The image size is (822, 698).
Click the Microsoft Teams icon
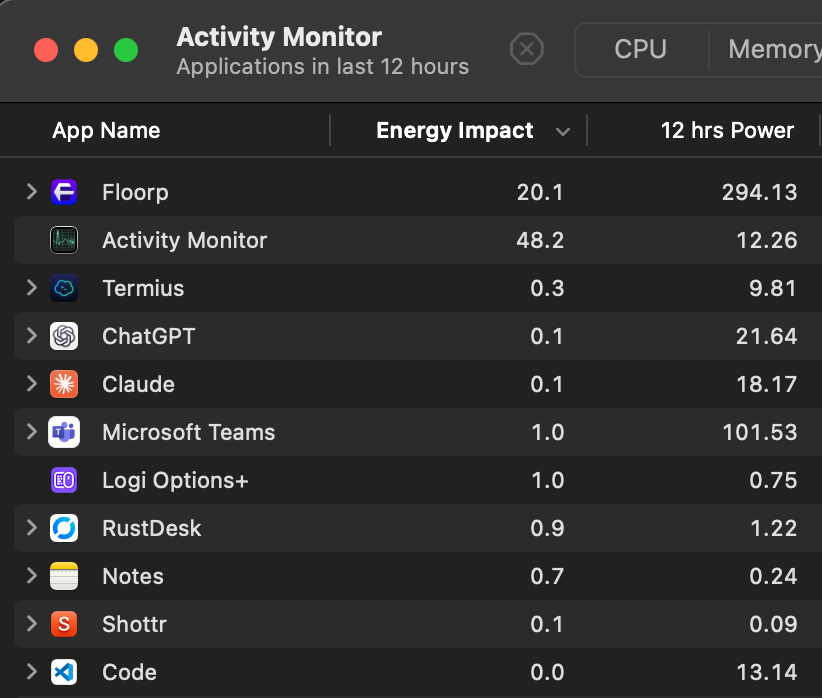coord(64,432)
